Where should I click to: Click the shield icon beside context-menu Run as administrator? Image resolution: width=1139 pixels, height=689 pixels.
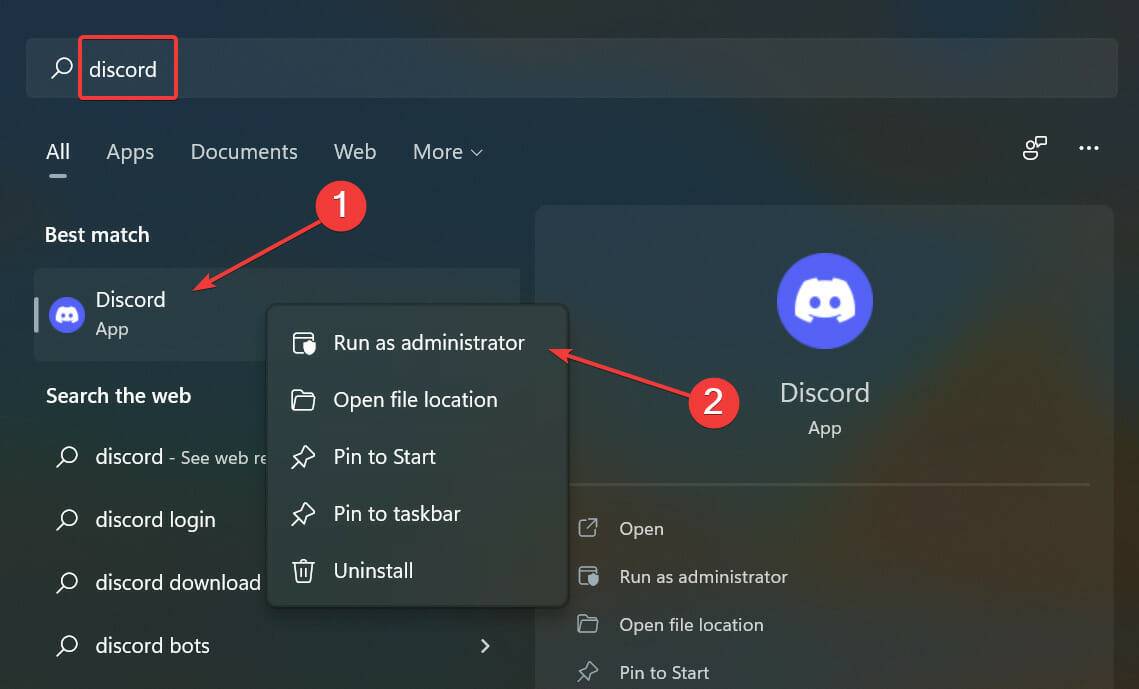point(304,343)
